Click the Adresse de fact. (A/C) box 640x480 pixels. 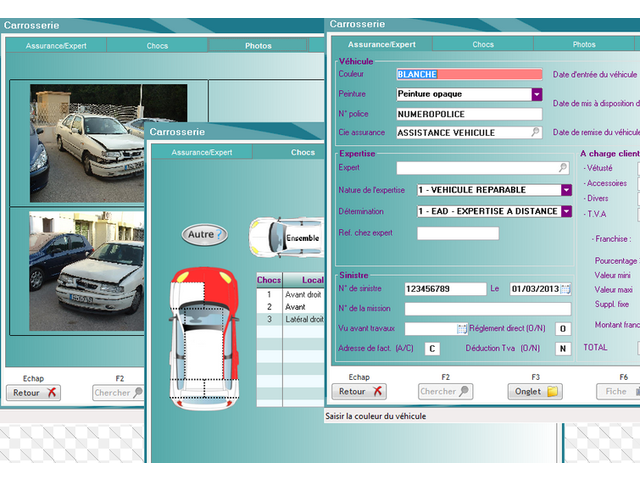[432, 349]
